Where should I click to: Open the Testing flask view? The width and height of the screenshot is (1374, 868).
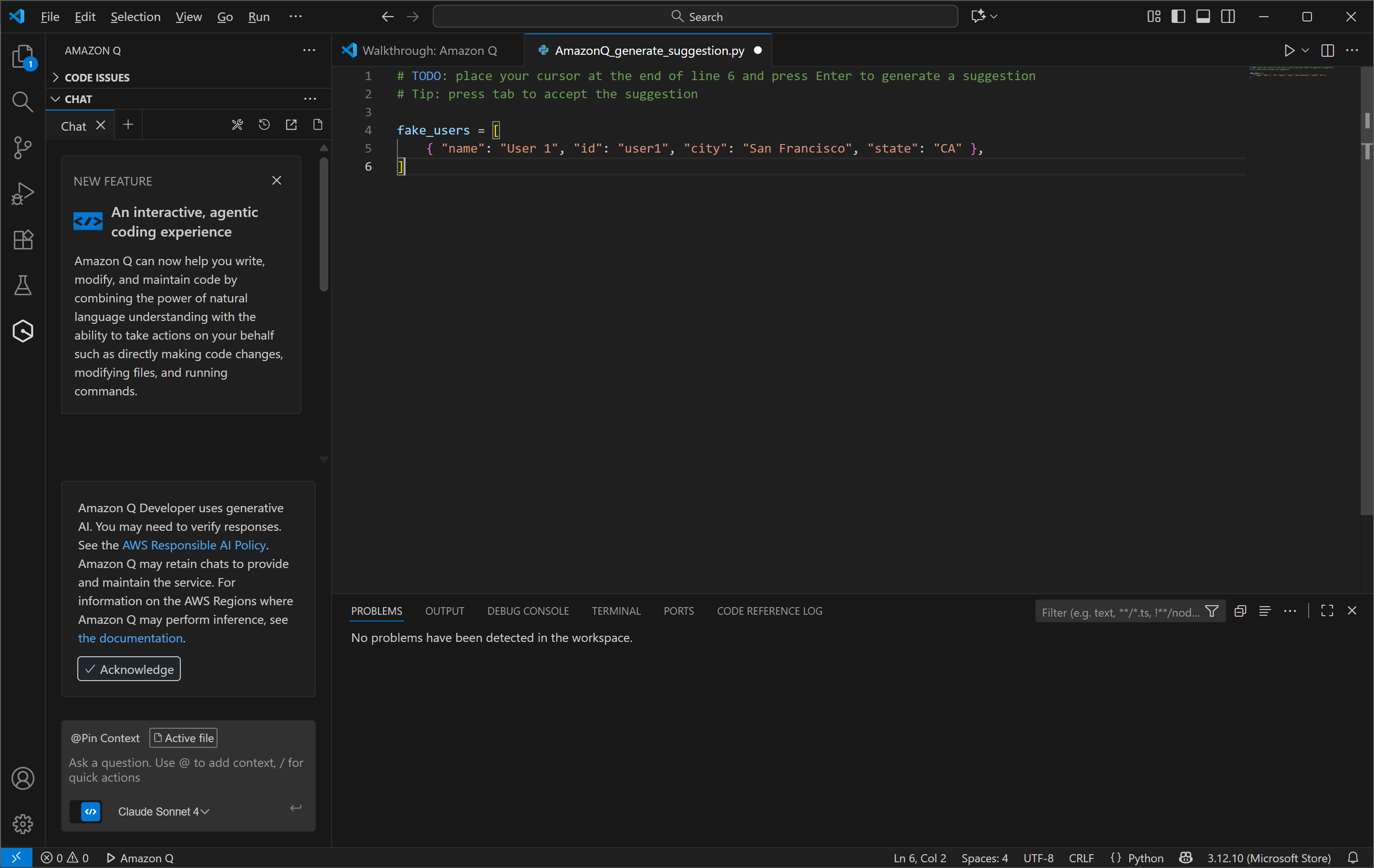(x=23, y=285)
